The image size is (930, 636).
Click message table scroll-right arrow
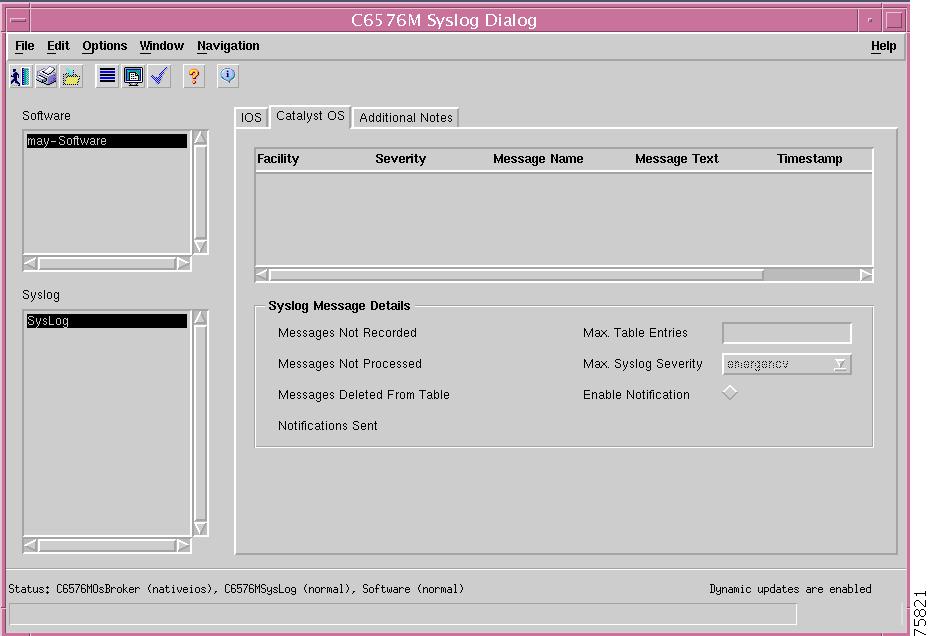[x=866, y=275]
